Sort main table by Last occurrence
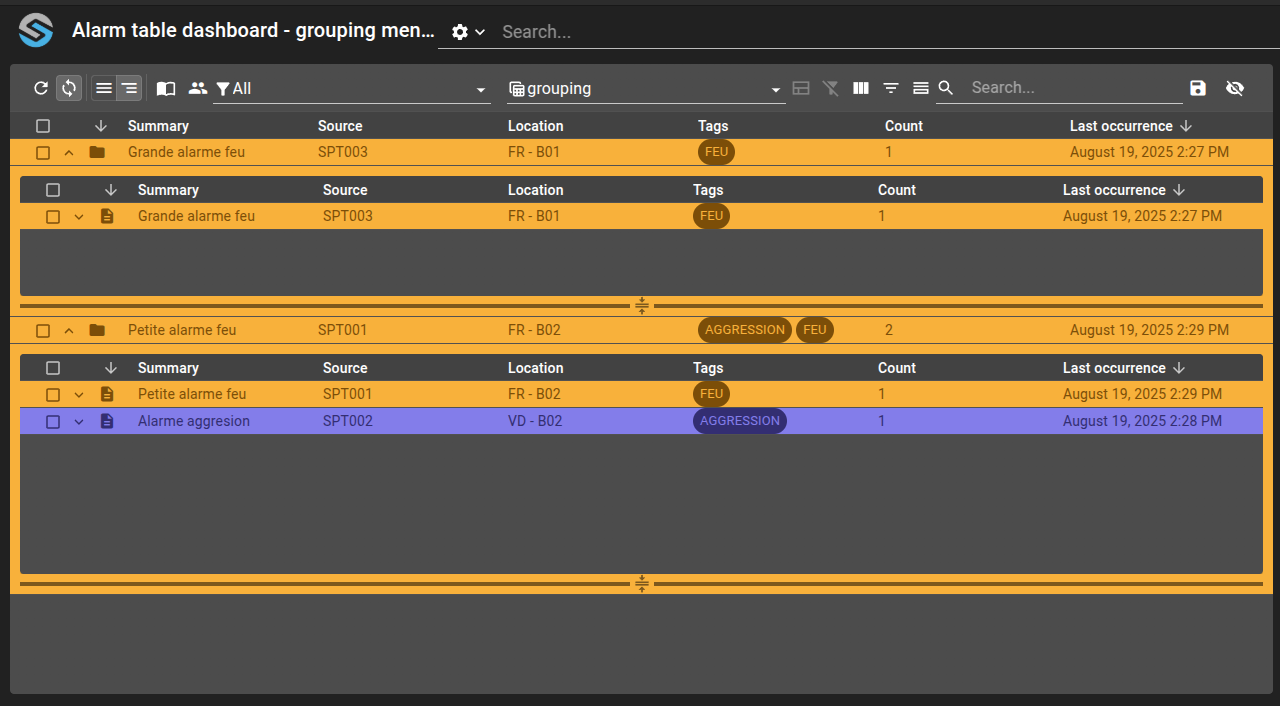1280x706 pixels. [1121, 126]
